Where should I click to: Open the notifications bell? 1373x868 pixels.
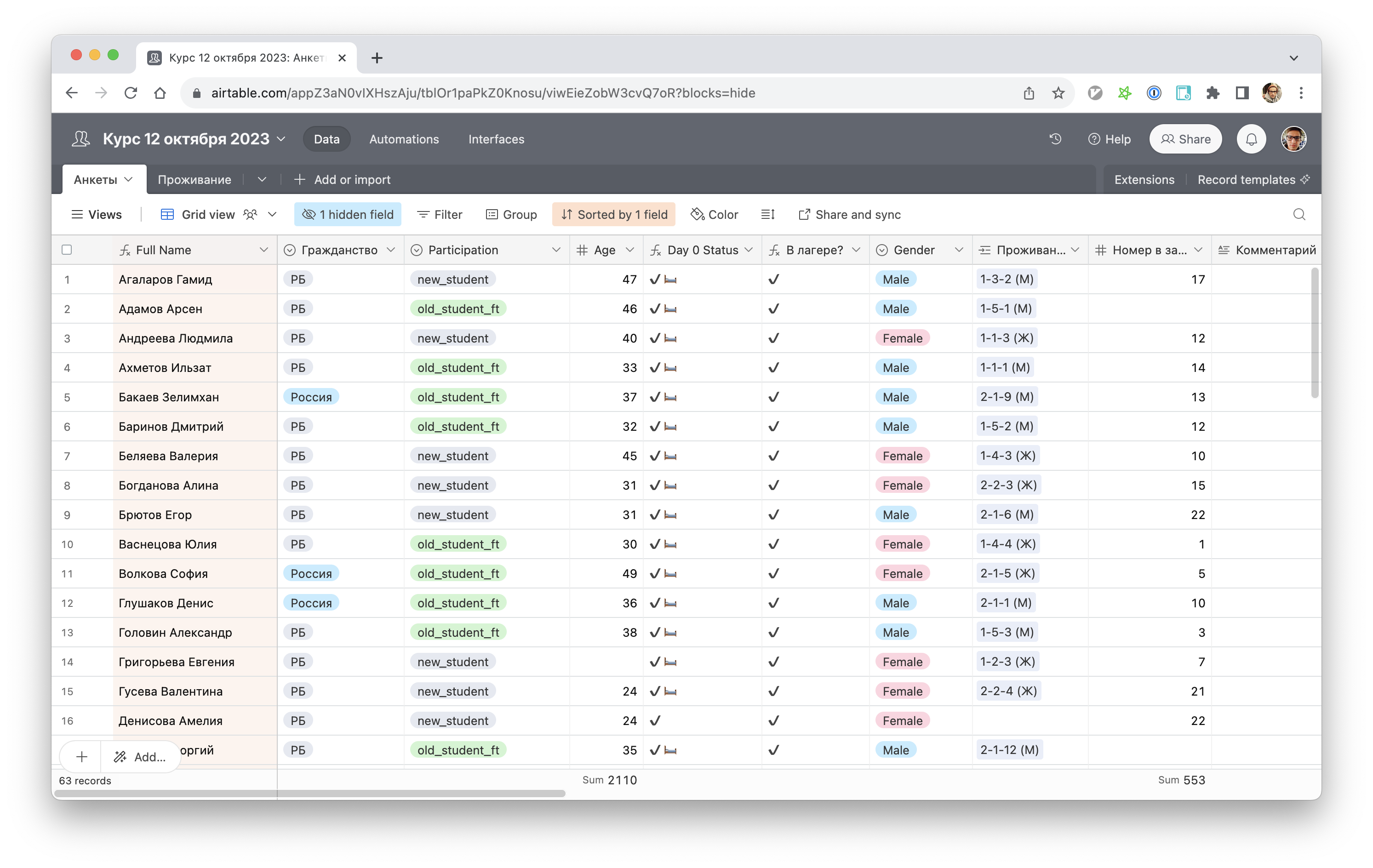point(1252,139)
